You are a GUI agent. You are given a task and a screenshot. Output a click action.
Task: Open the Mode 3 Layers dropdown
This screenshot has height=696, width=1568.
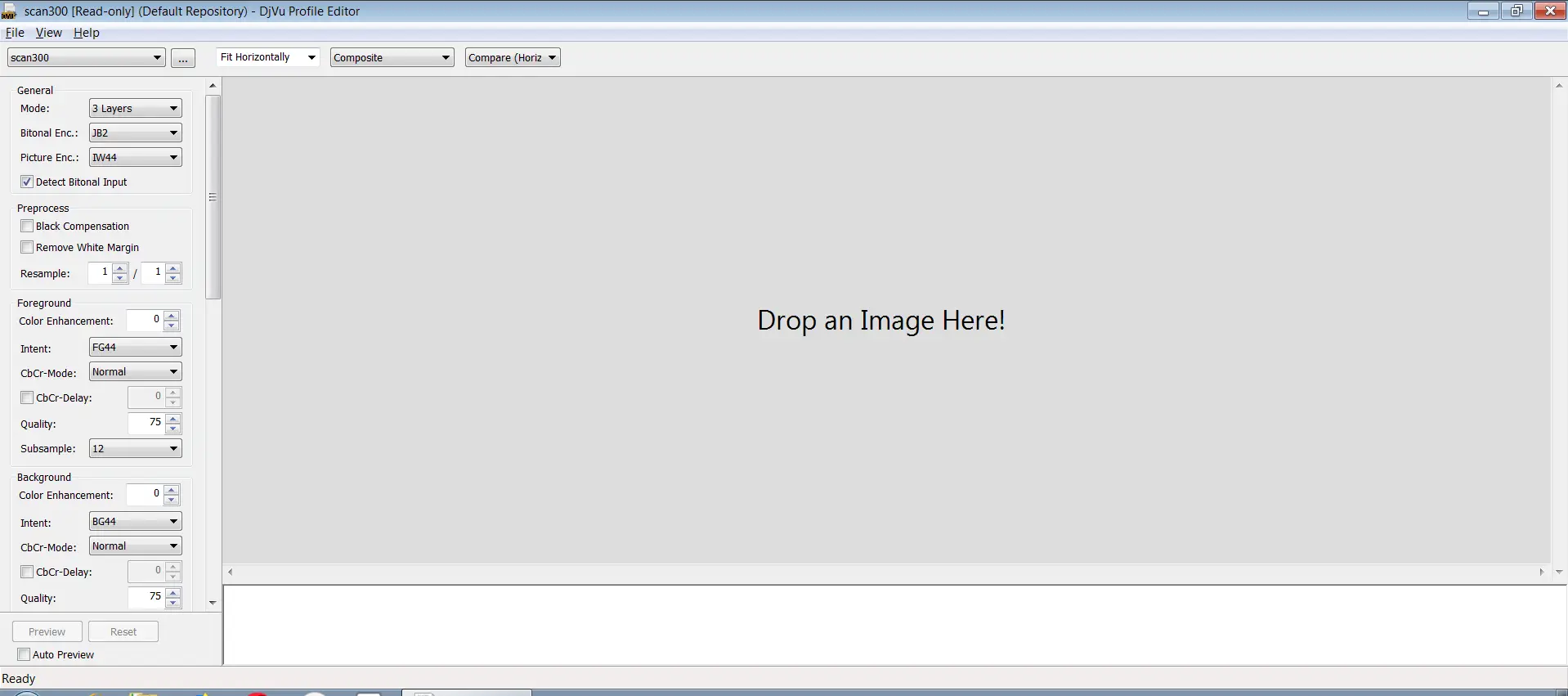tap(135, 108)
